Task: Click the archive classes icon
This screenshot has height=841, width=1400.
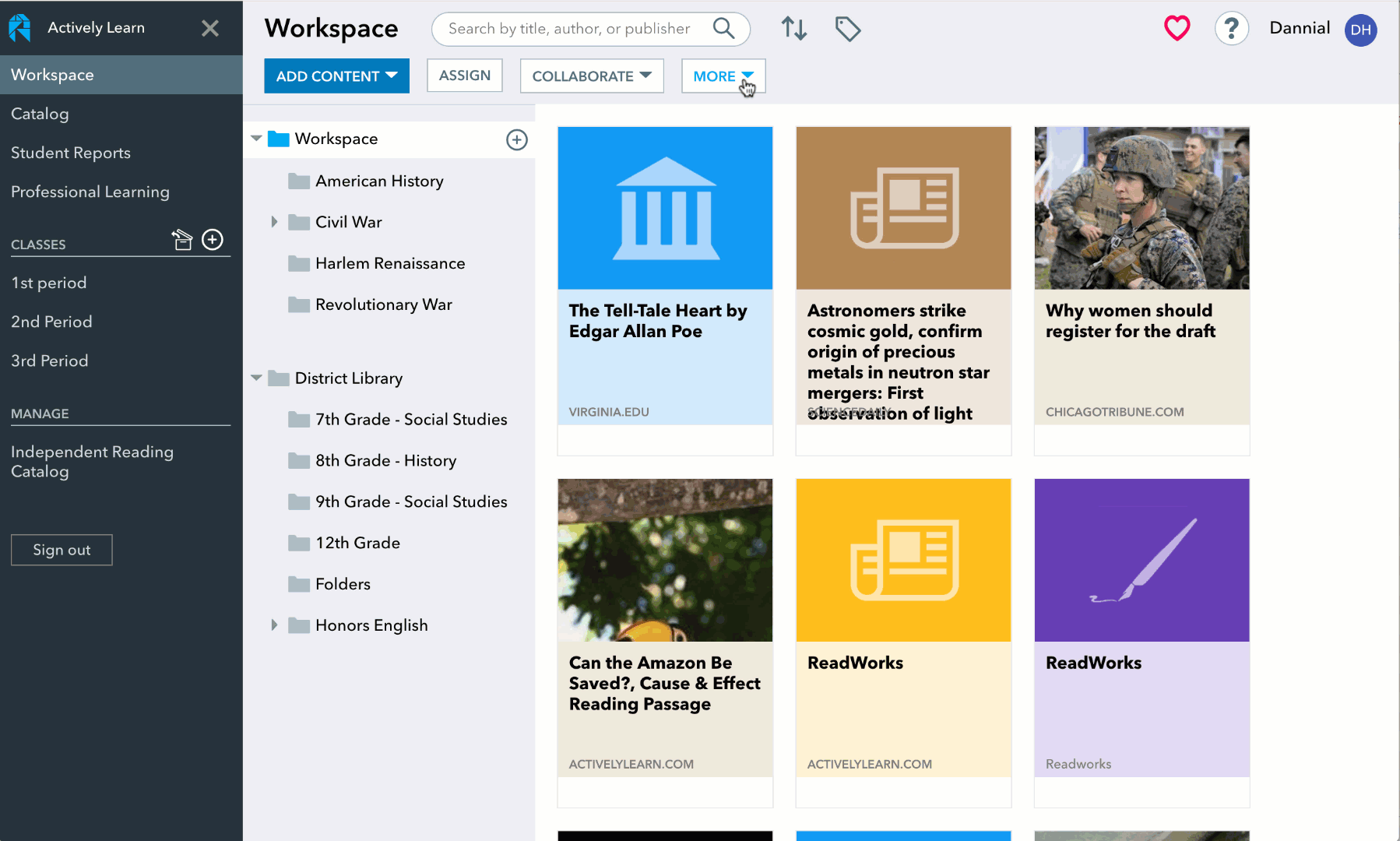Action: click(181, 240)
